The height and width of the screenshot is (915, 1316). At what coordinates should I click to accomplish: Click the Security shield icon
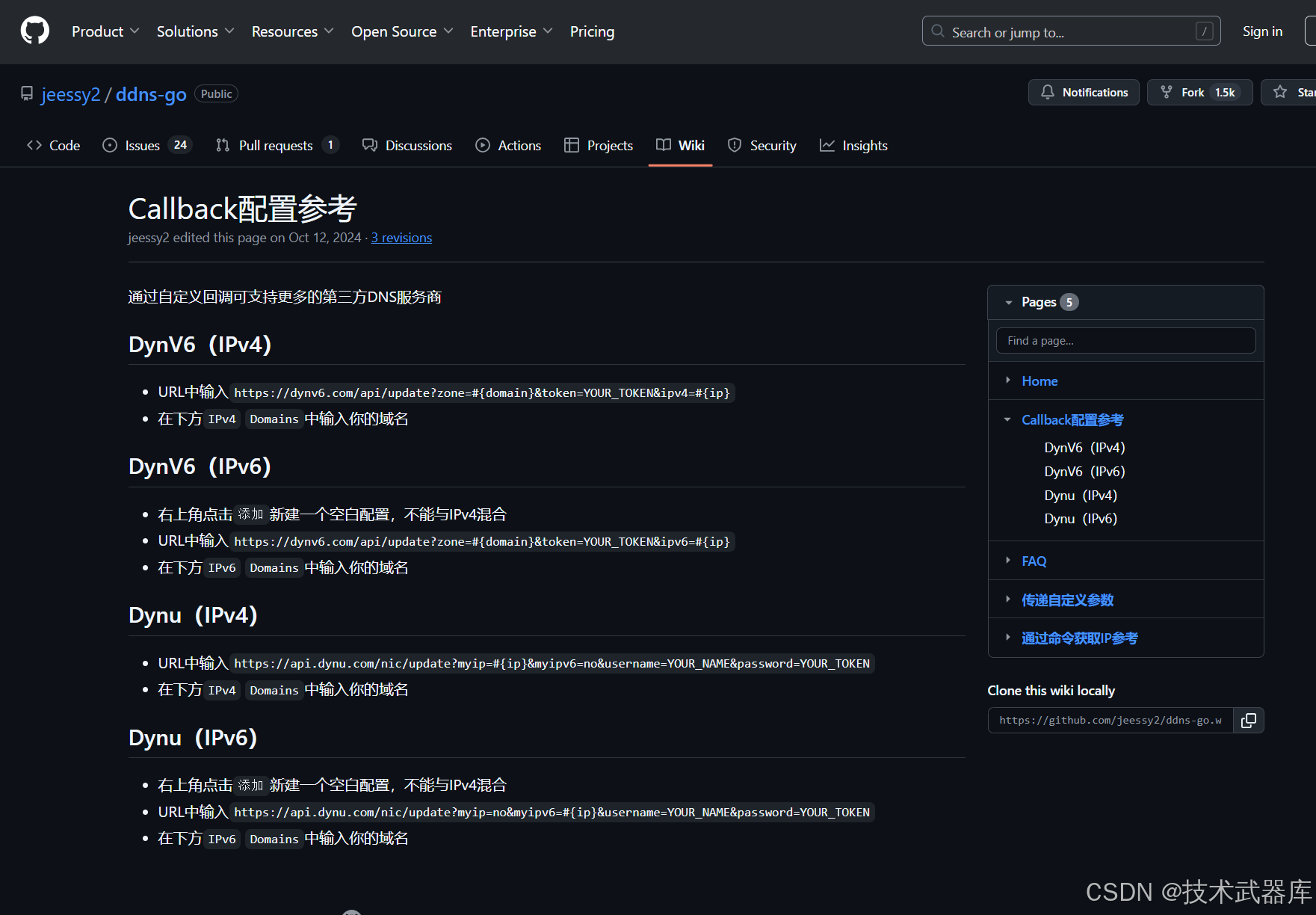tap(735, 145)
